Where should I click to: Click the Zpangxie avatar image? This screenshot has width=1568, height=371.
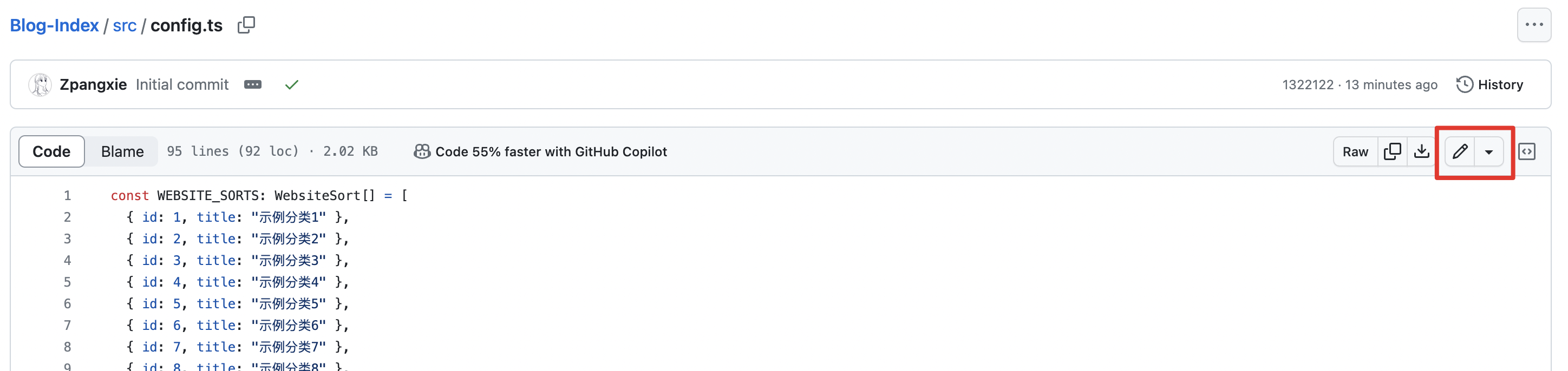pos(40,84)
